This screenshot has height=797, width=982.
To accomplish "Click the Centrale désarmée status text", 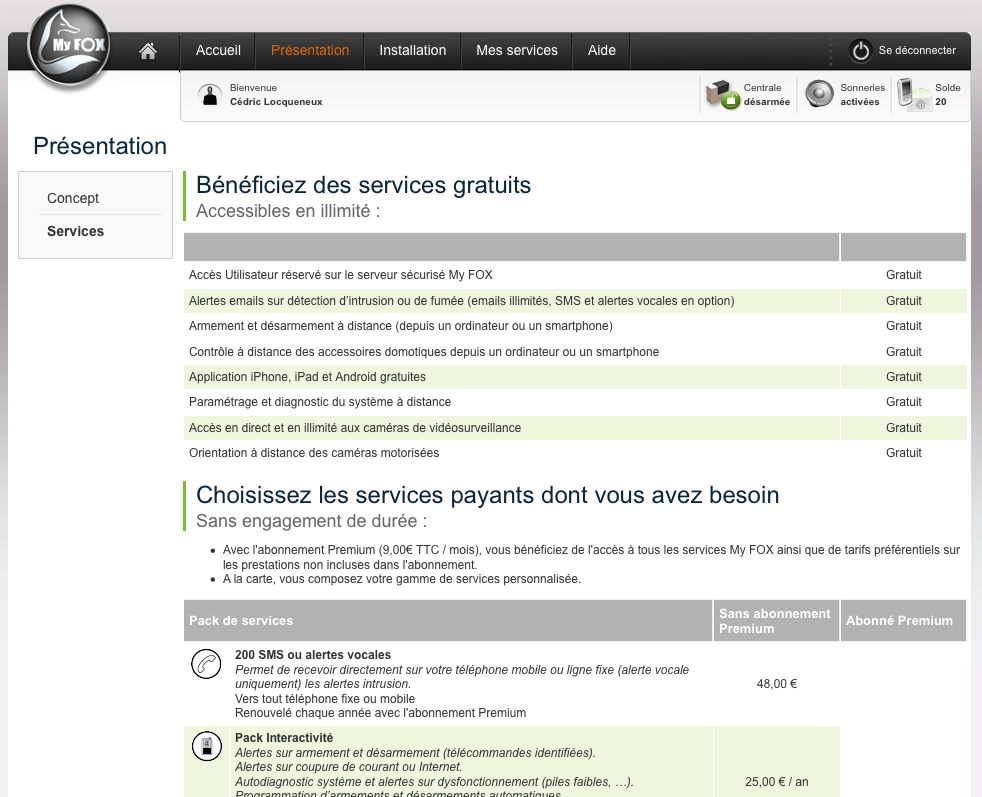I will coord(767,95).
